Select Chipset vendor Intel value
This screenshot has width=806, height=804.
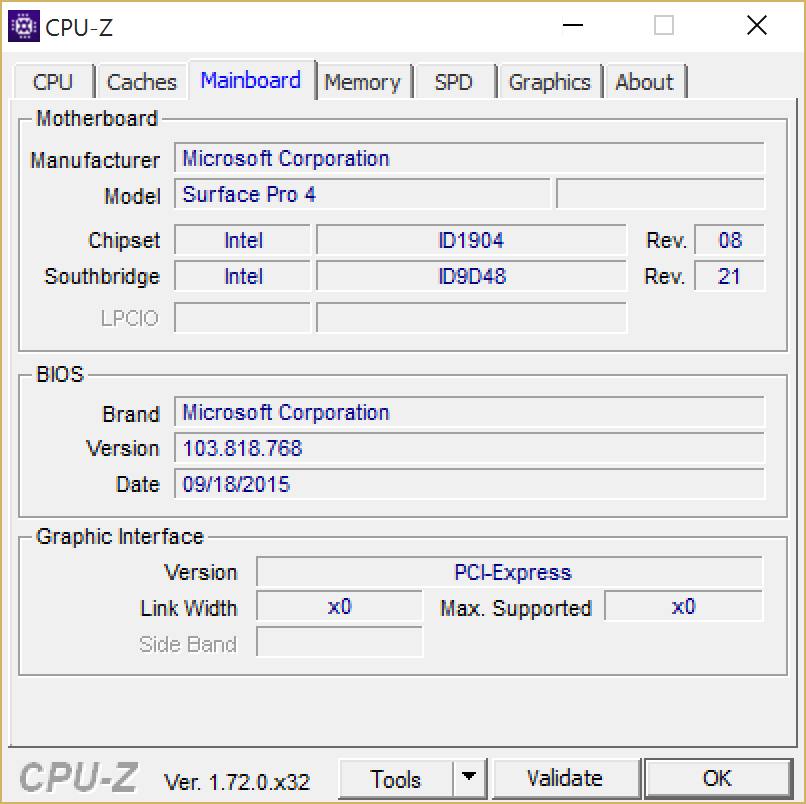pos(243,240)
